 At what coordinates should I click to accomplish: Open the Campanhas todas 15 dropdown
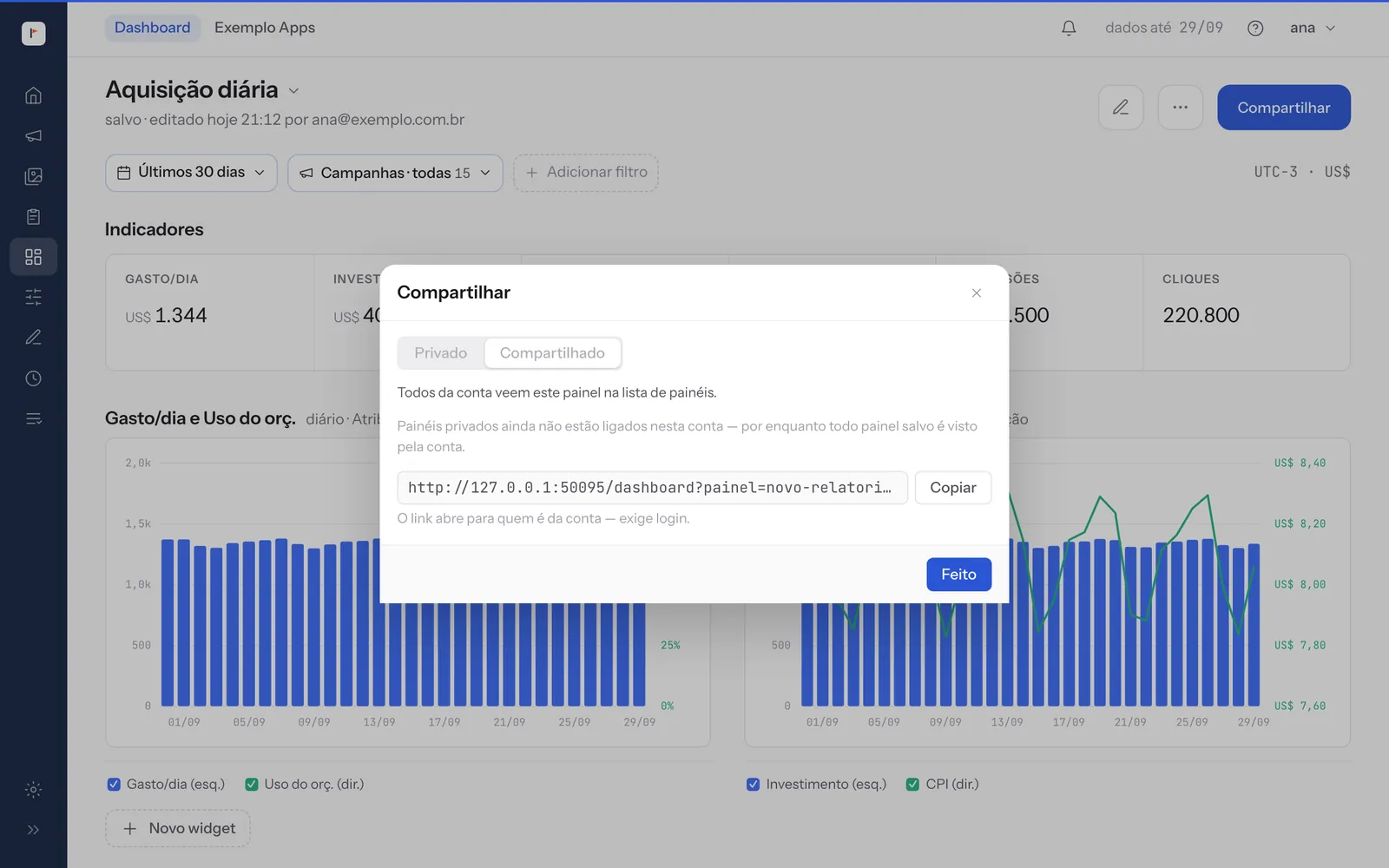(395, 173)
